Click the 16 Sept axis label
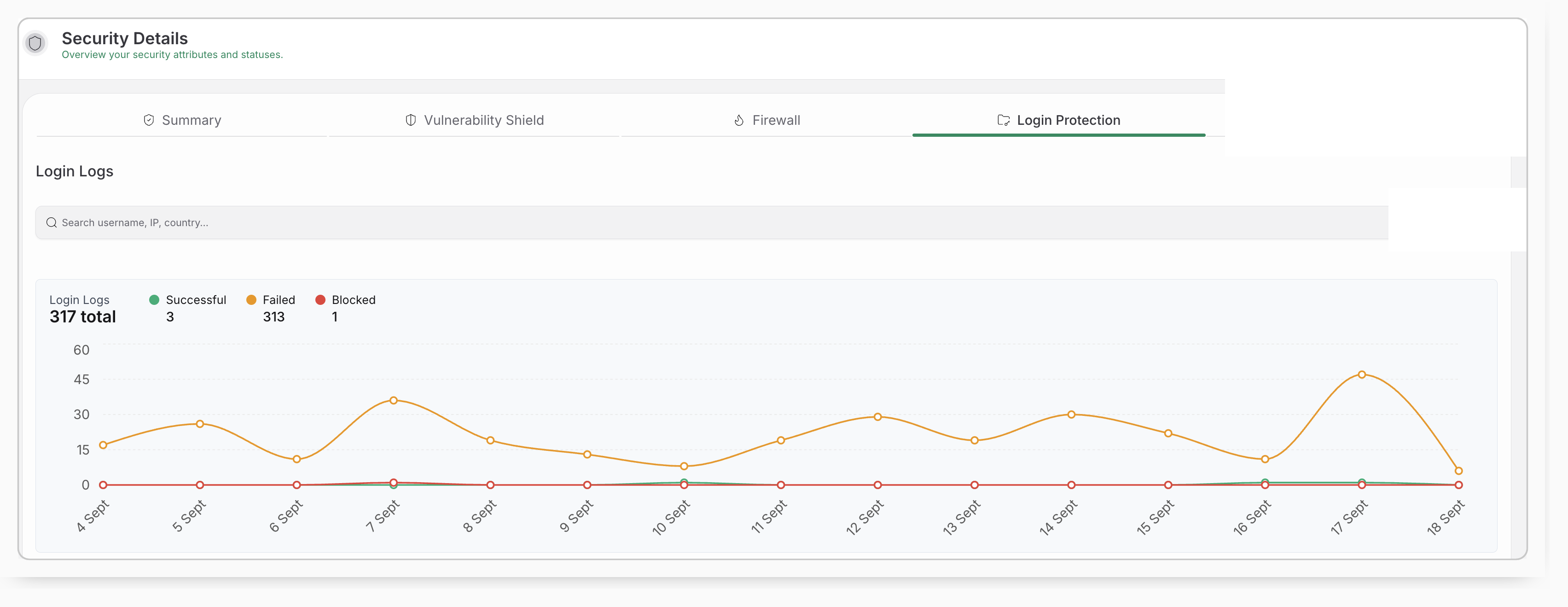This screenshot has height=607, width=1568. pos(1253,518)
